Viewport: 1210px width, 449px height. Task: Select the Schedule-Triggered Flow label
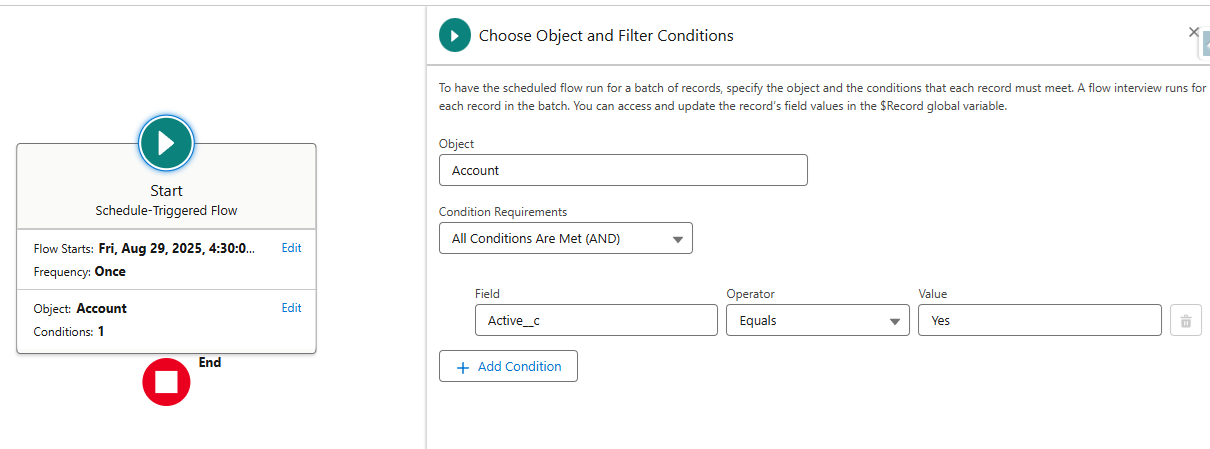point(166,211)
